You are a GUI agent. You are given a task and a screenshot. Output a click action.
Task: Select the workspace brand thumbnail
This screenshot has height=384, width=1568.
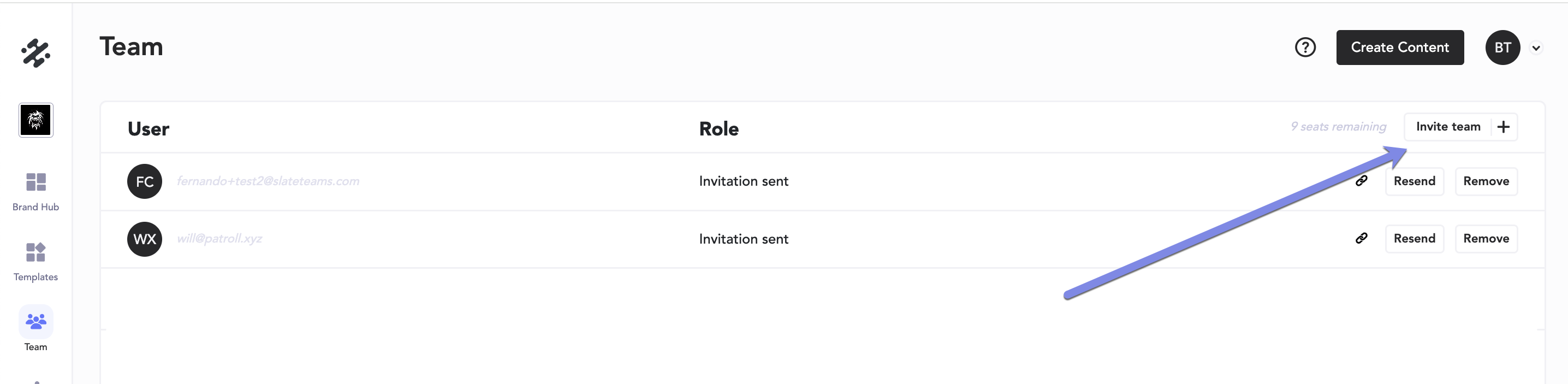[36, 120]
